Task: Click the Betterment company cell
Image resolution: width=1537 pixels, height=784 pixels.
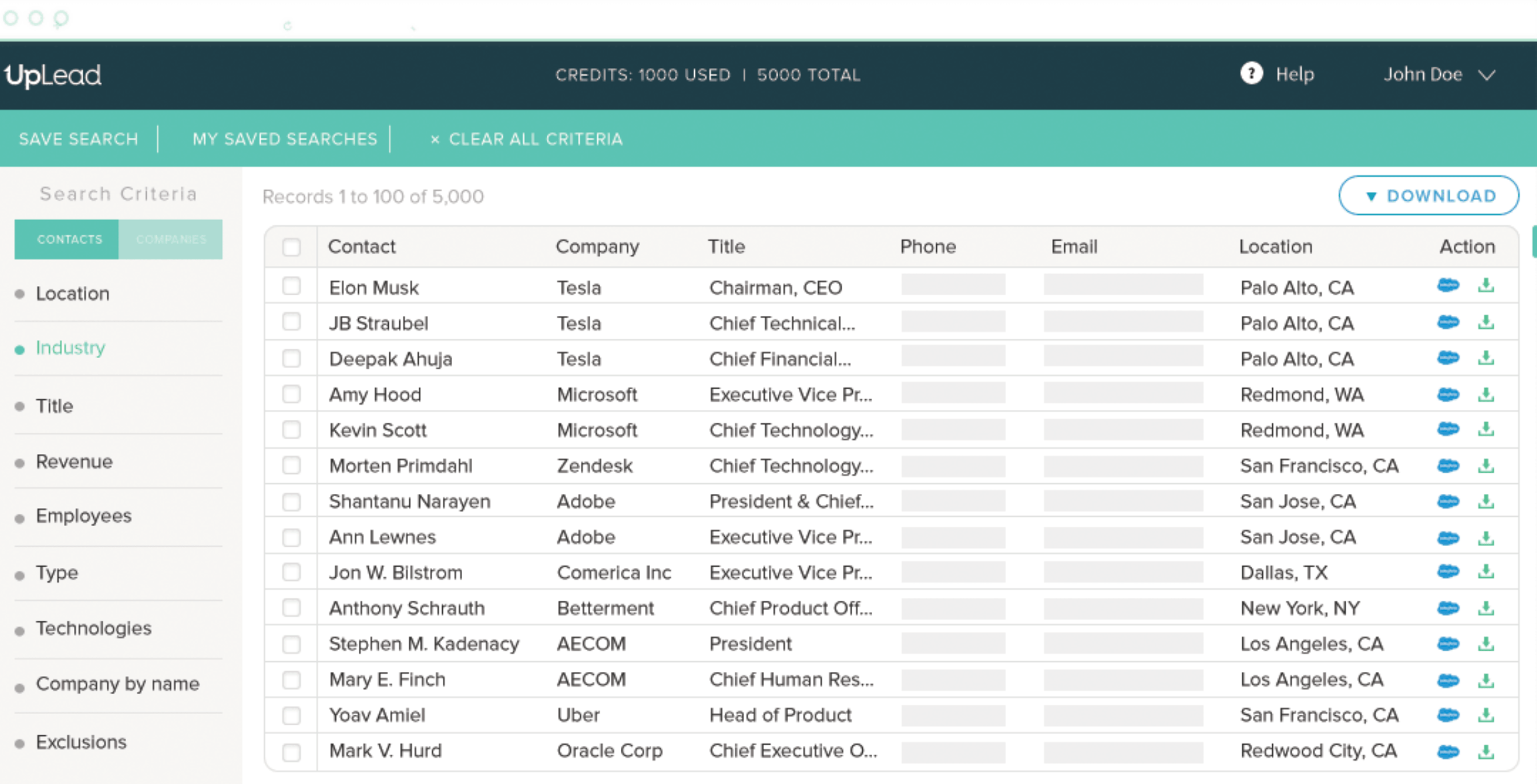Action: tap(605, 608)
